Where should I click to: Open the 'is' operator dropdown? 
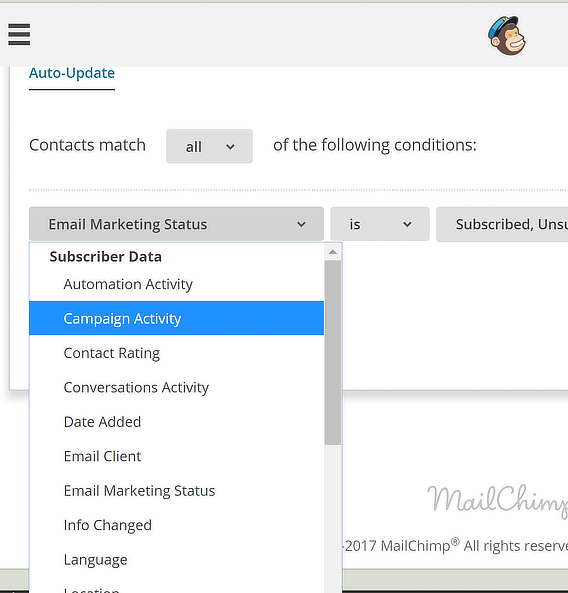[380, 224]
